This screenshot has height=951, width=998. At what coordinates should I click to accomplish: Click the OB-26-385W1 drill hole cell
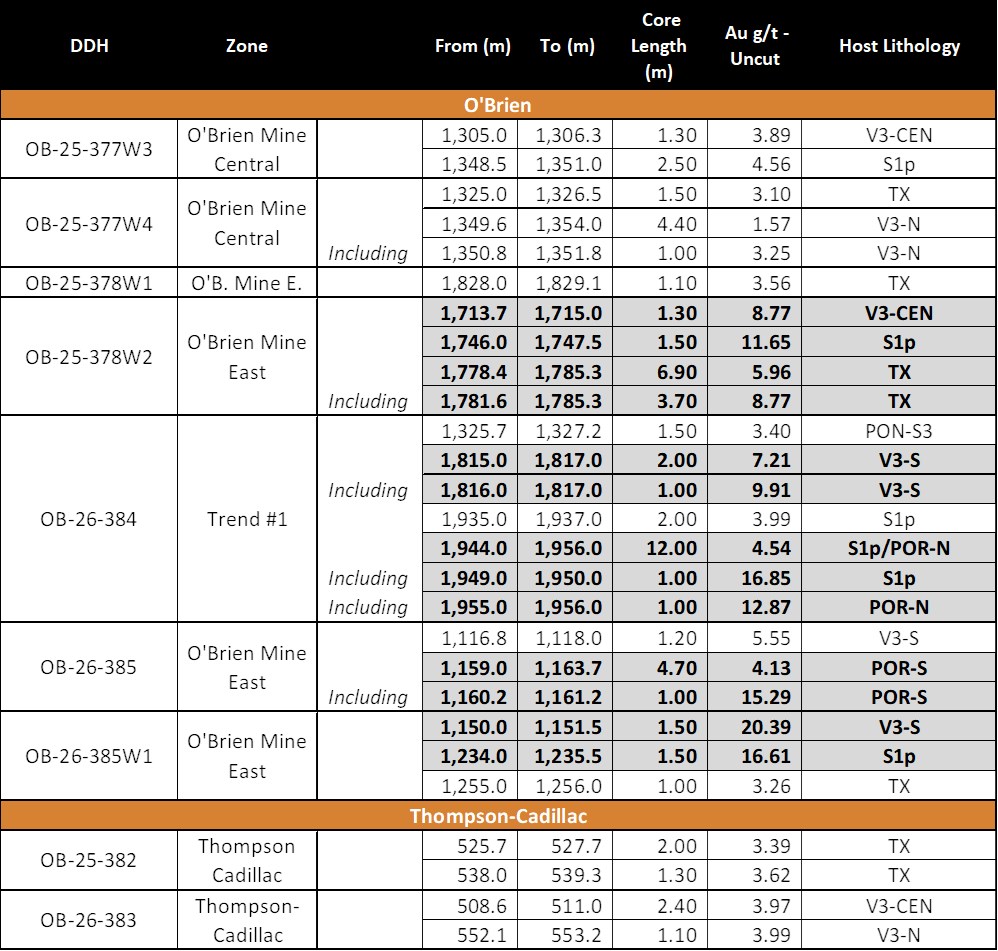point(89,756)
